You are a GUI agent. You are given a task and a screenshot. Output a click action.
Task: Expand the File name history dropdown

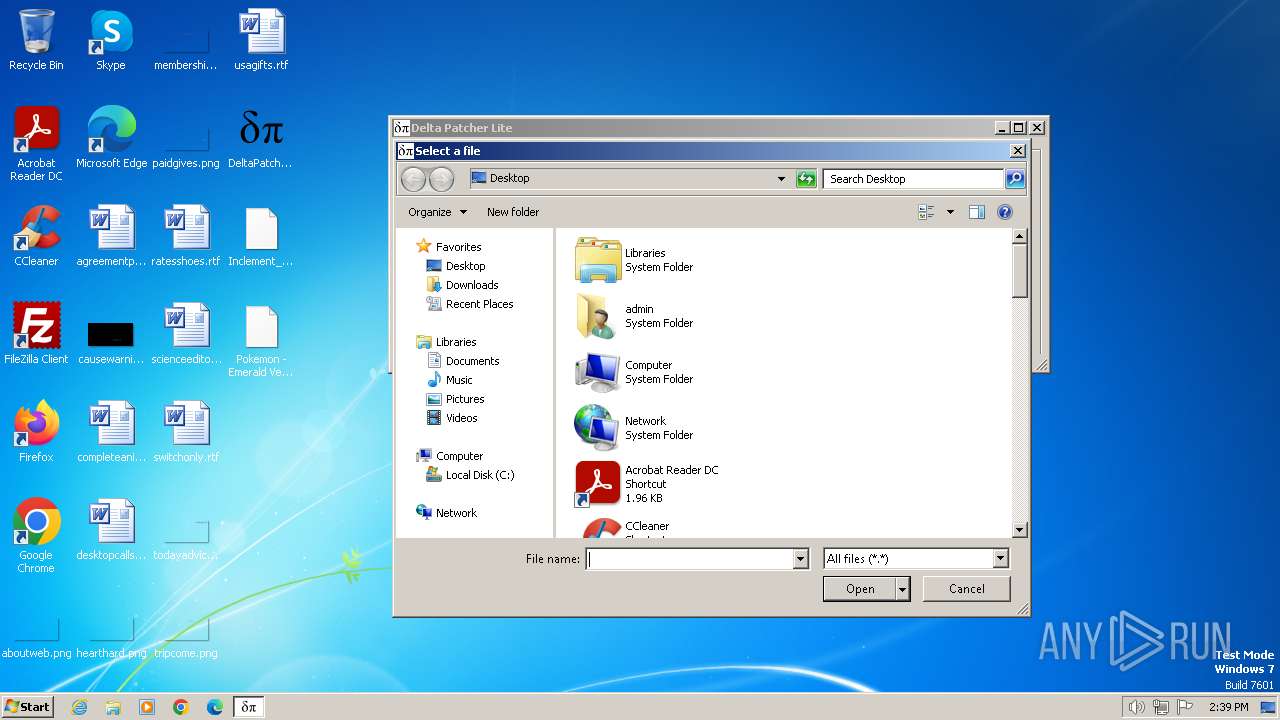pyautogui.click(x=800, y=559)
